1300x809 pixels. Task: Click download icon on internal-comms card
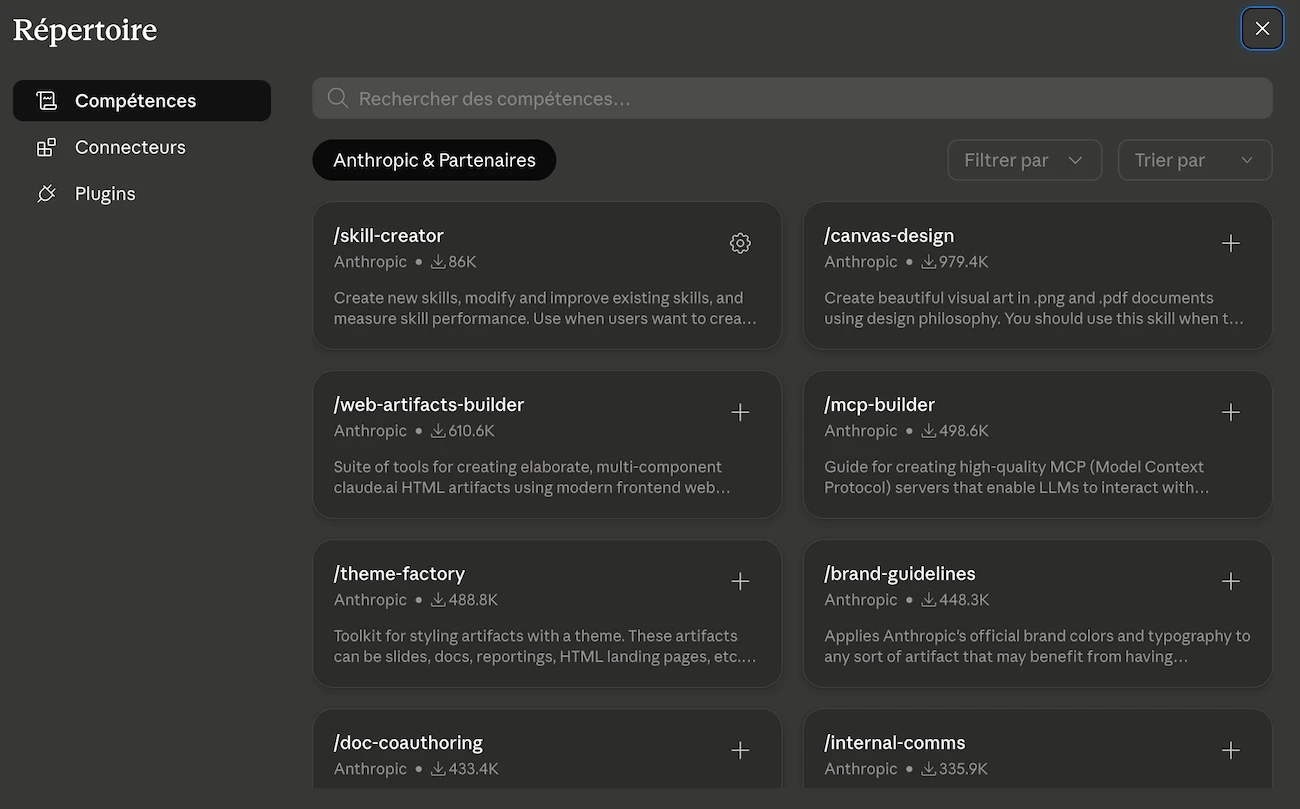tap(929, 769)
